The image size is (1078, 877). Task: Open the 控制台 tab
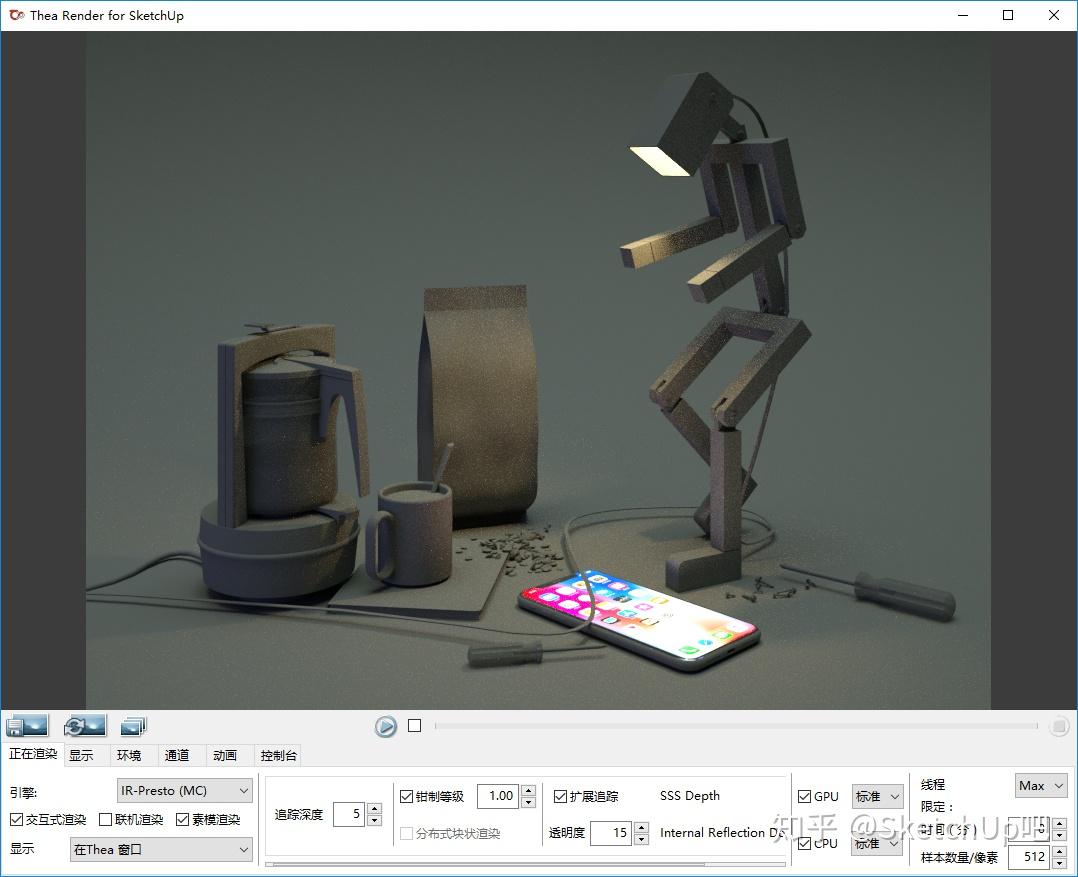tap(277, 755)
